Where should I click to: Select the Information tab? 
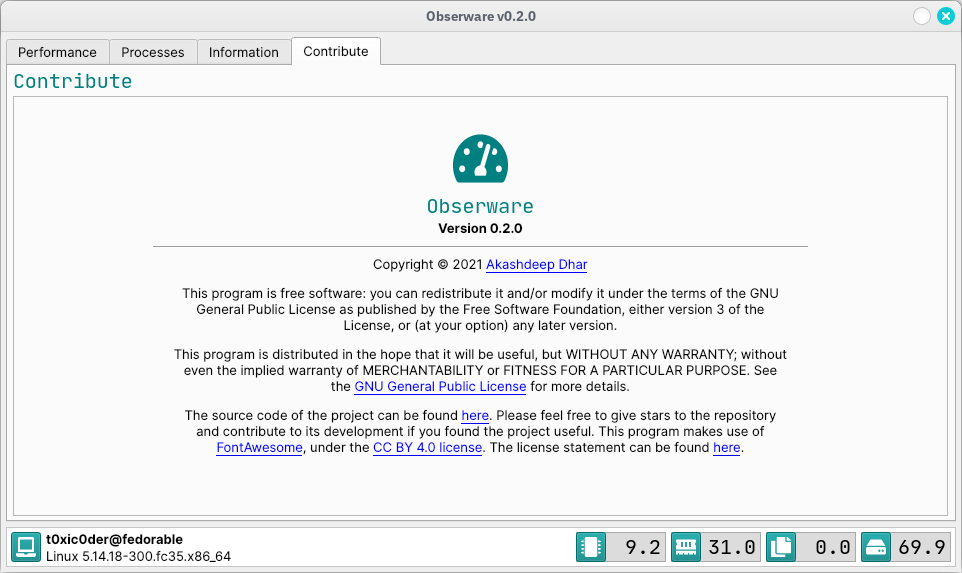[244, 52]
